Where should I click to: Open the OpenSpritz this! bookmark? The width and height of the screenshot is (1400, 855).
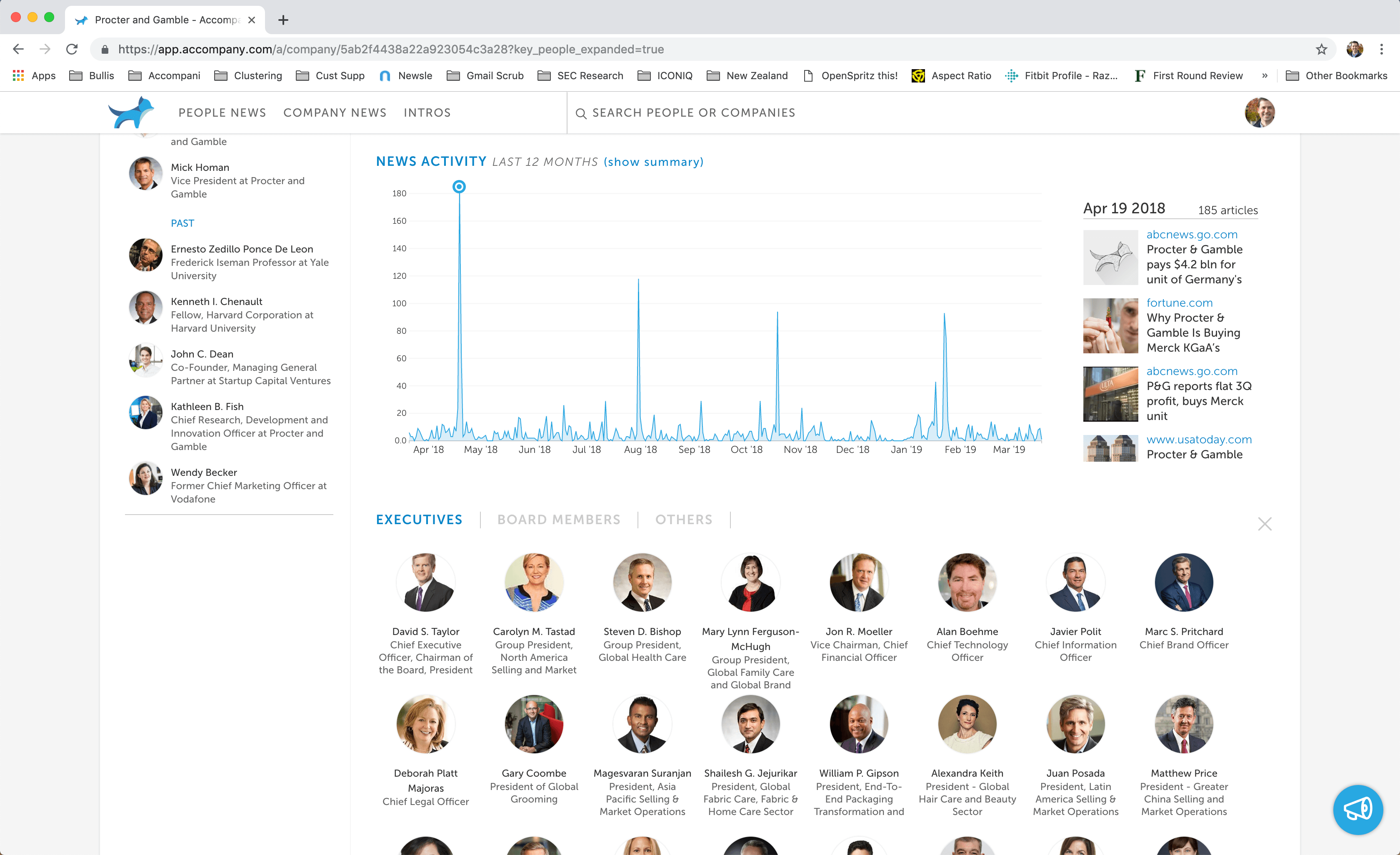(850, 75)
